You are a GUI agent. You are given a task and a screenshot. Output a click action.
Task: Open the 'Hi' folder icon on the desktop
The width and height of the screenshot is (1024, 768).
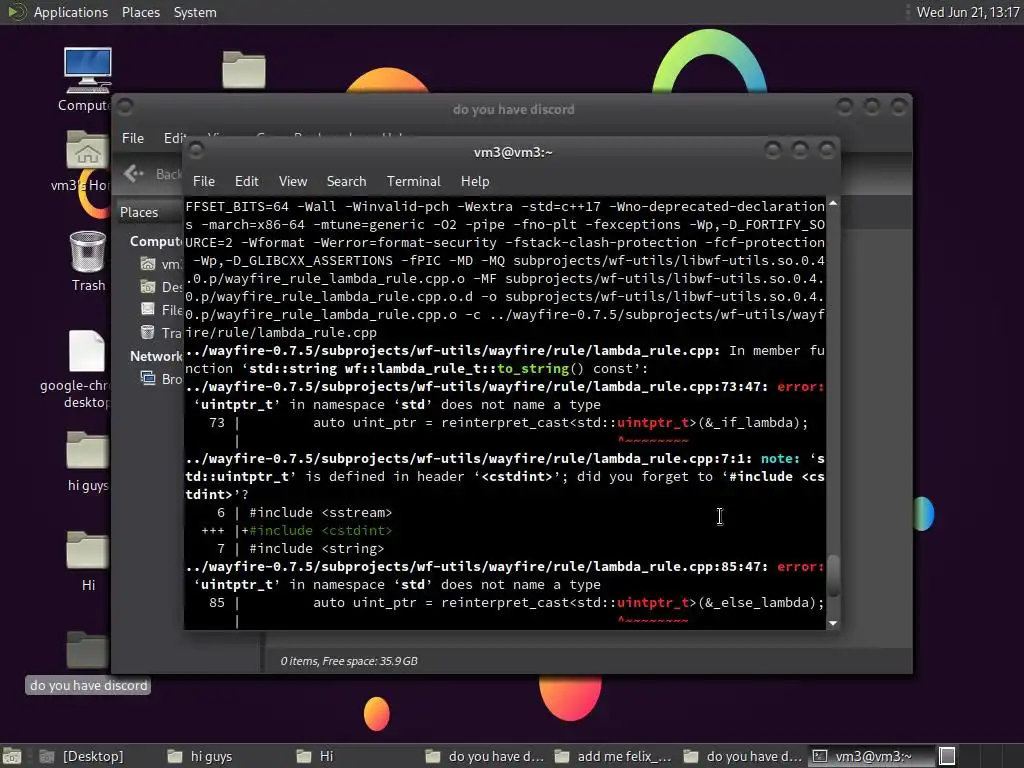pyautogui.click(x=87, y=550)
